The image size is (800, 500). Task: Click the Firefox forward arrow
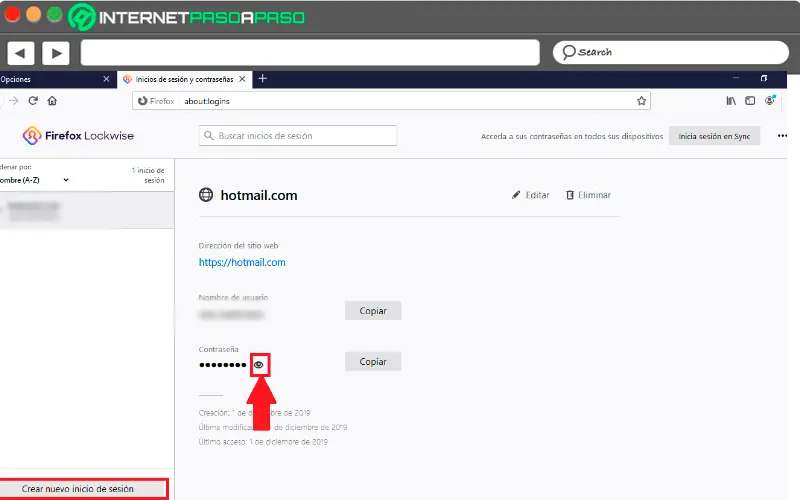pos(14,101)
